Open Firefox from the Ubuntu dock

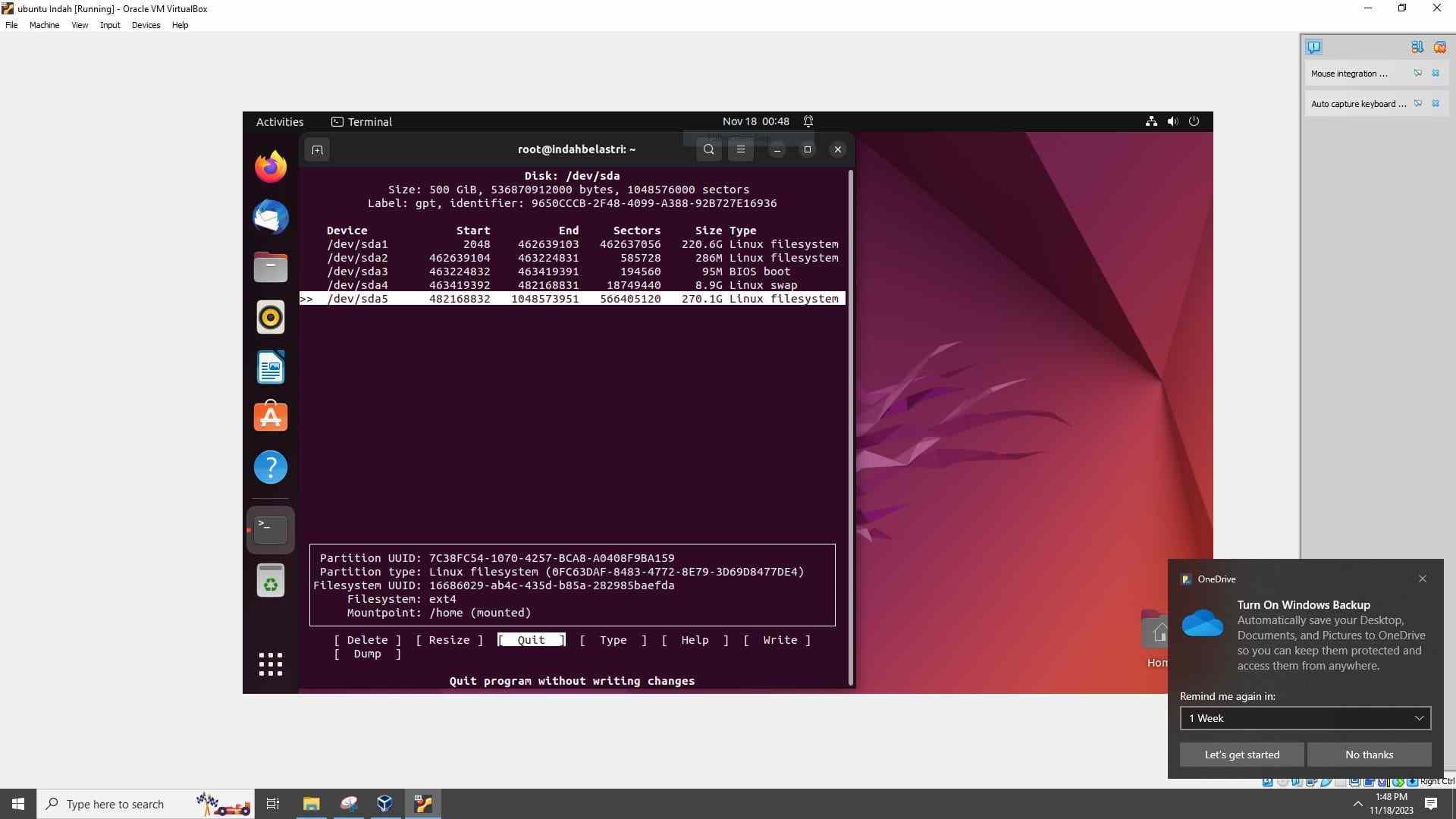coord(271,167)
